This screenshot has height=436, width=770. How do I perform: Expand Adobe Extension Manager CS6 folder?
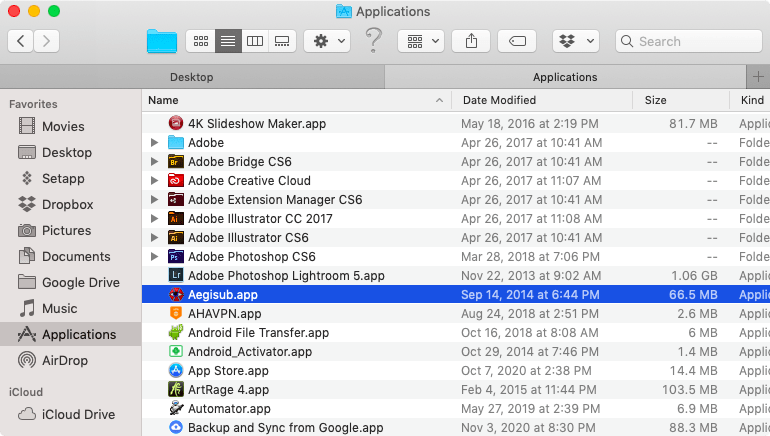154,199
